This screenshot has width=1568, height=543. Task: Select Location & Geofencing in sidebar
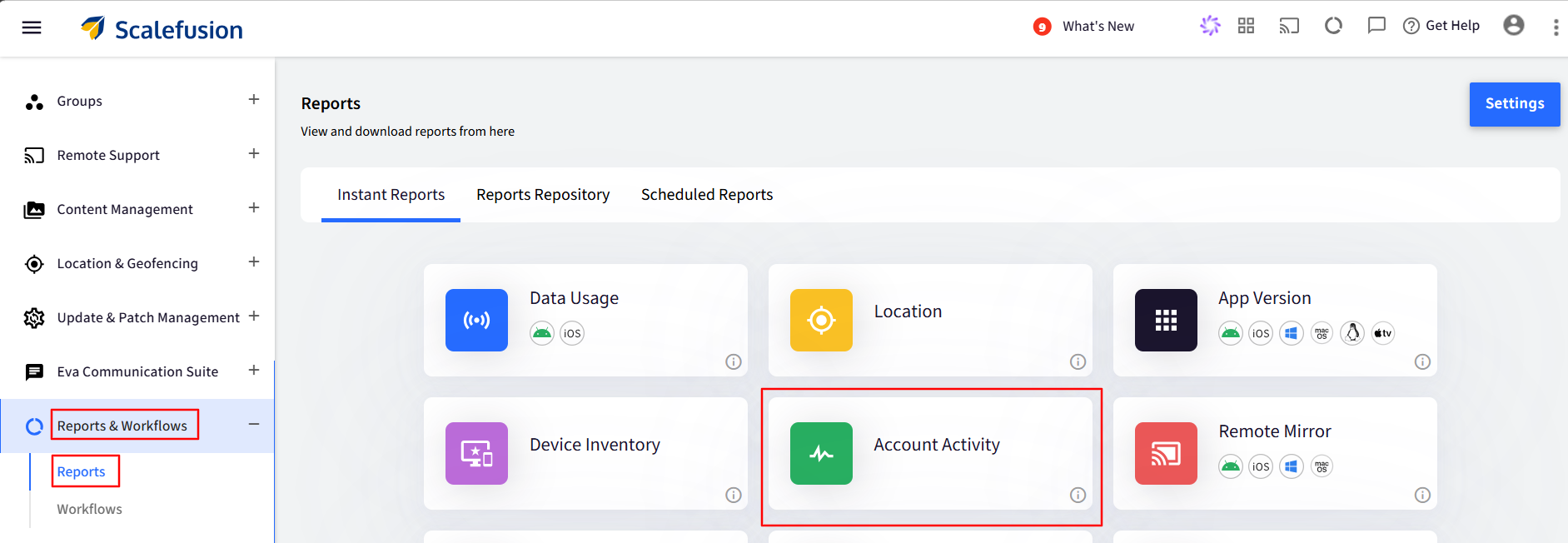pyautogui.click(x=127, y=264)
